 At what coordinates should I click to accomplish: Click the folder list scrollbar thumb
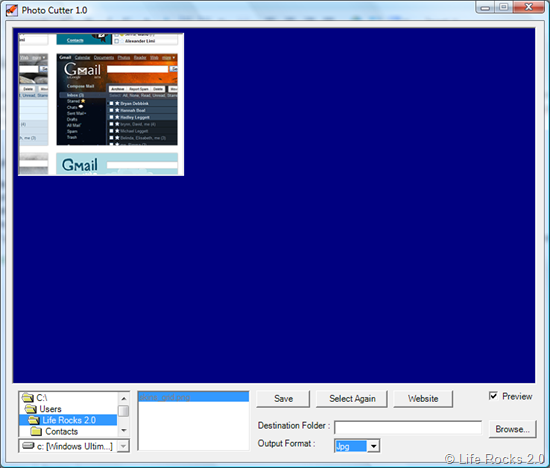[x=123, y=411]
